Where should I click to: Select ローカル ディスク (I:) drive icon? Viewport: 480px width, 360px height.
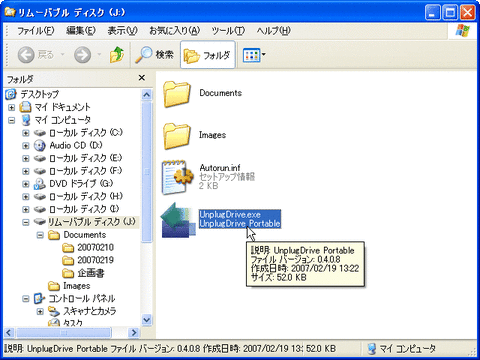pos(40,209)
